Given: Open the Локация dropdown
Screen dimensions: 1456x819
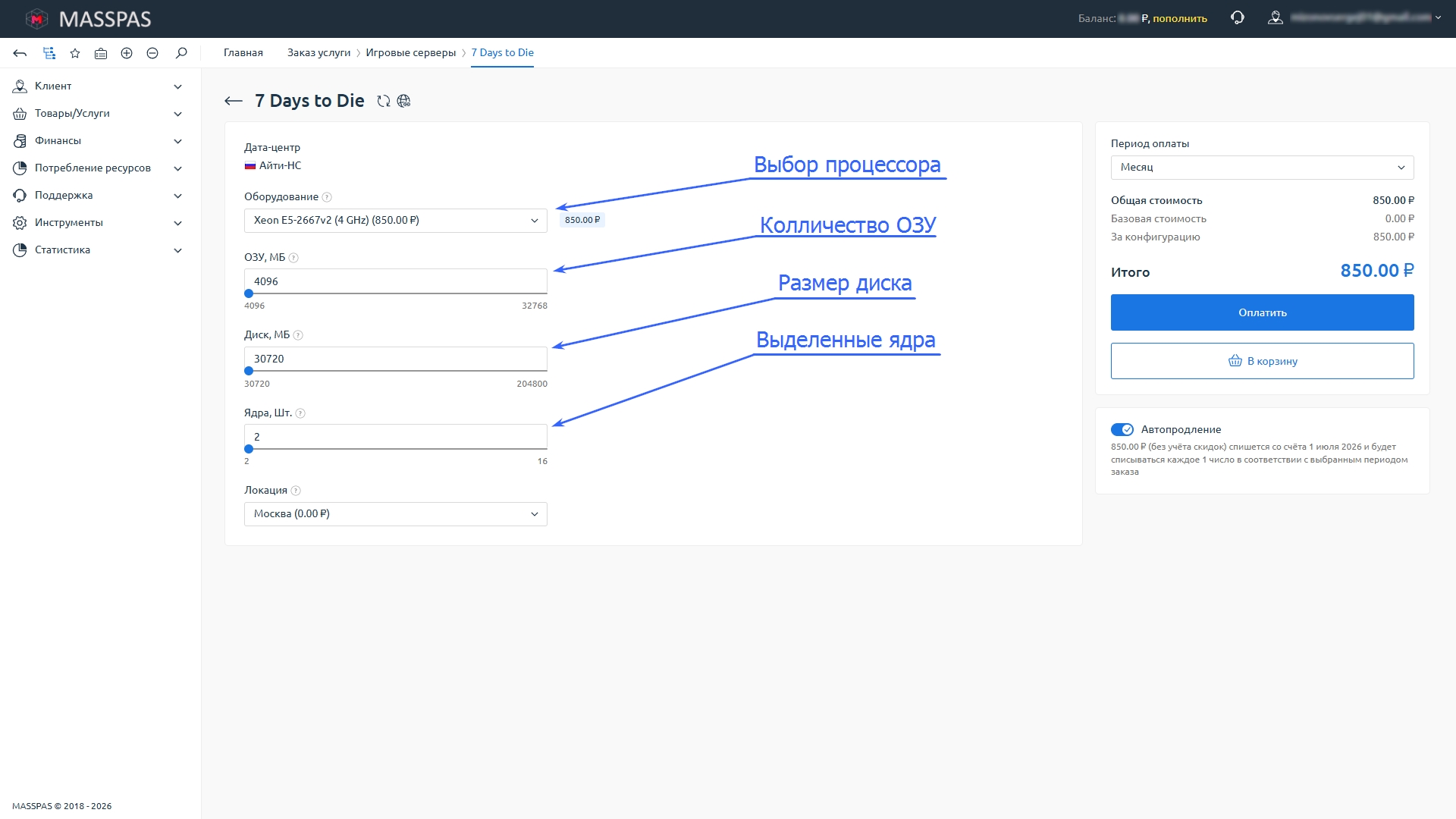Looking at the screenshot, I should 396,514.
